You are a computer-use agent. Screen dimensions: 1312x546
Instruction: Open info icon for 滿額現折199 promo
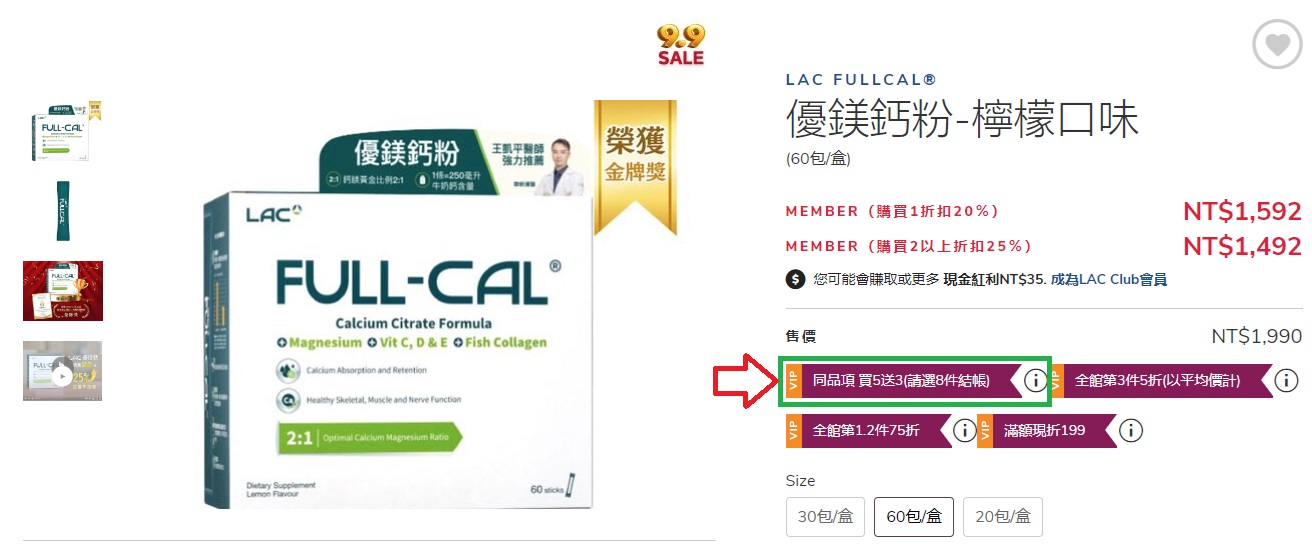tap(1130, 431)
